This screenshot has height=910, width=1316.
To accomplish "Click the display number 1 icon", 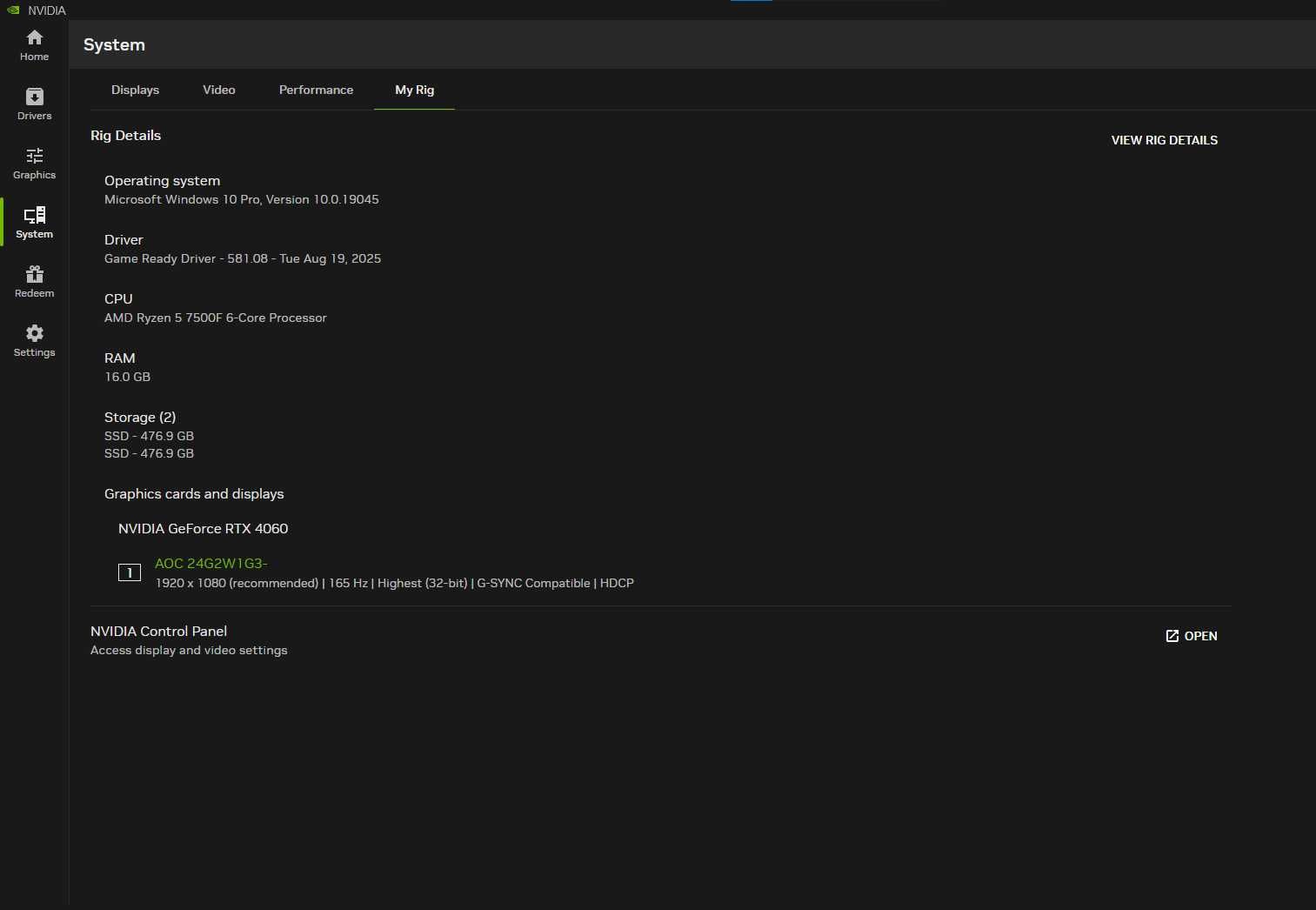I will tap(130, 572).
